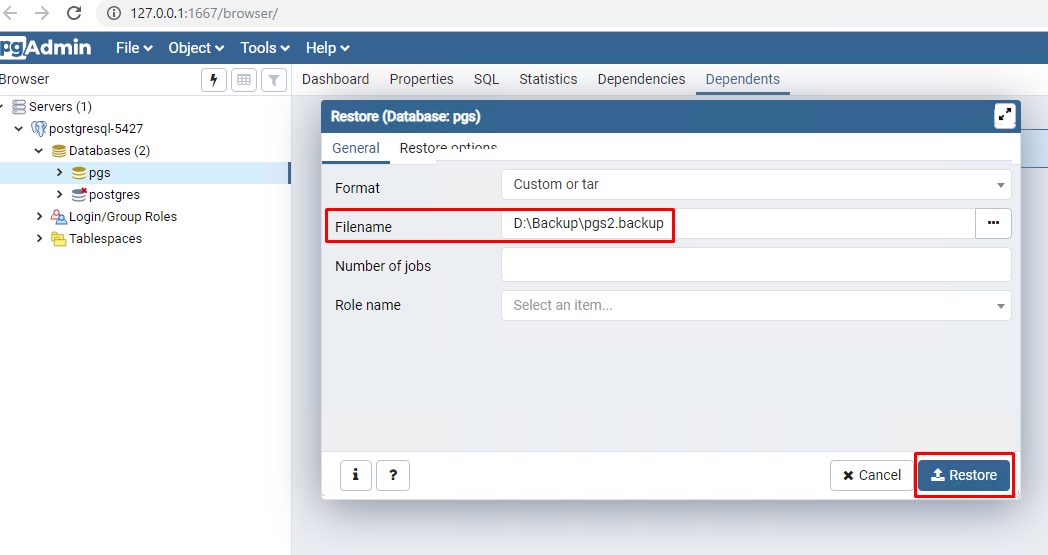Reload the page with browser refresh icon
Viewport: 1048px width, 555px height.
pyautogui.click(x=74, y=14)
